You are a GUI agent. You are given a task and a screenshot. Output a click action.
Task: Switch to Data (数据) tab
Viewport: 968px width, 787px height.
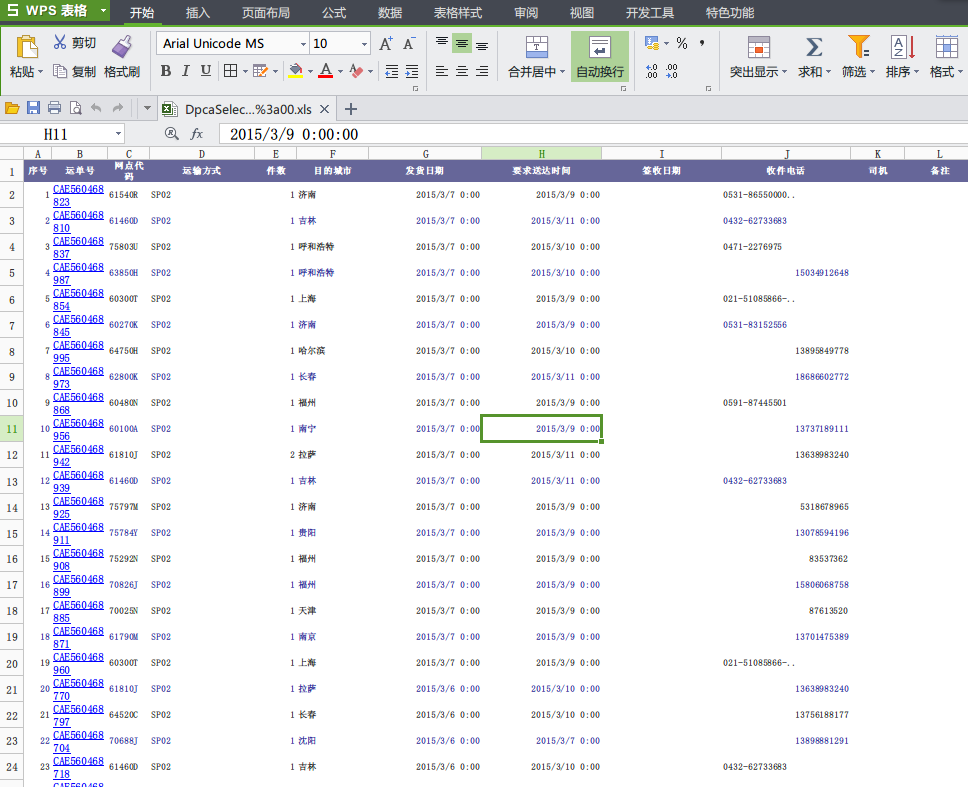390,12
